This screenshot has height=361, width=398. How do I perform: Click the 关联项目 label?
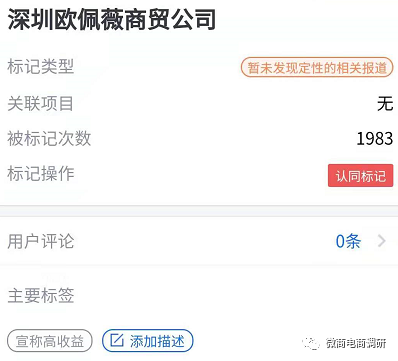click(40, 103)
